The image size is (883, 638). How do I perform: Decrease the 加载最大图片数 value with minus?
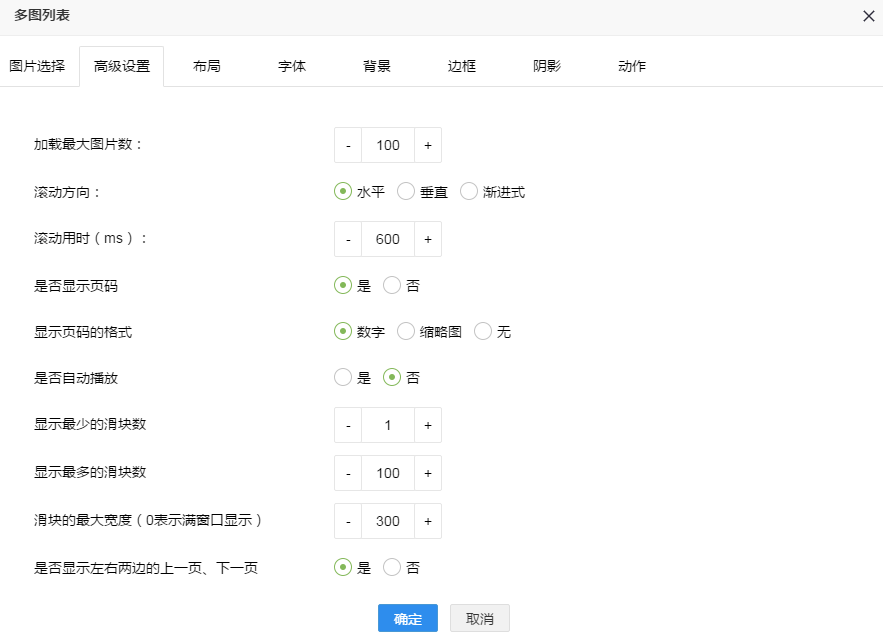(x=348, y=145)
